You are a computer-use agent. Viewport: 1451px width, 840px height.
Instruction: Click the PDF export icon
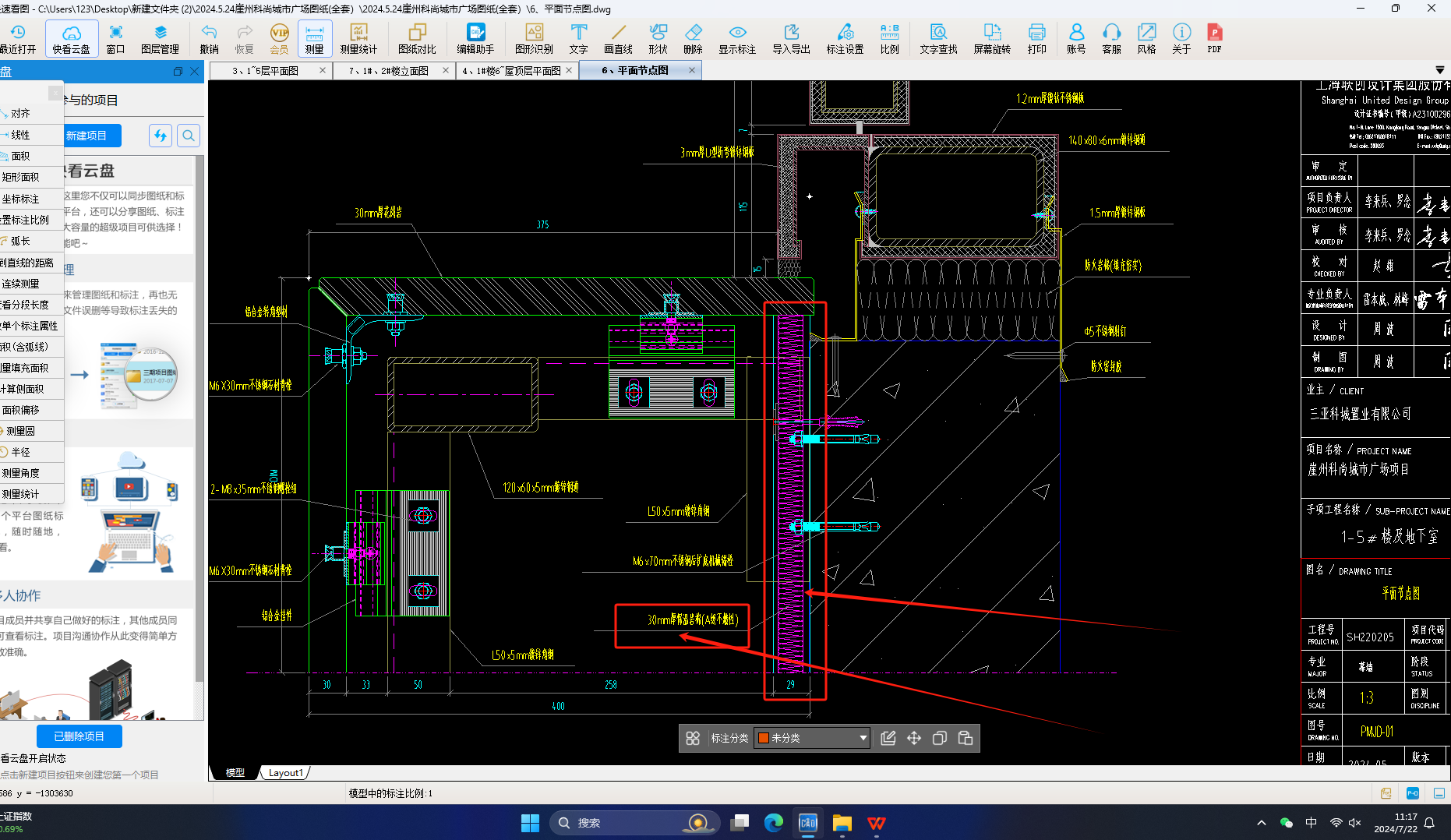click(1214, 39)
